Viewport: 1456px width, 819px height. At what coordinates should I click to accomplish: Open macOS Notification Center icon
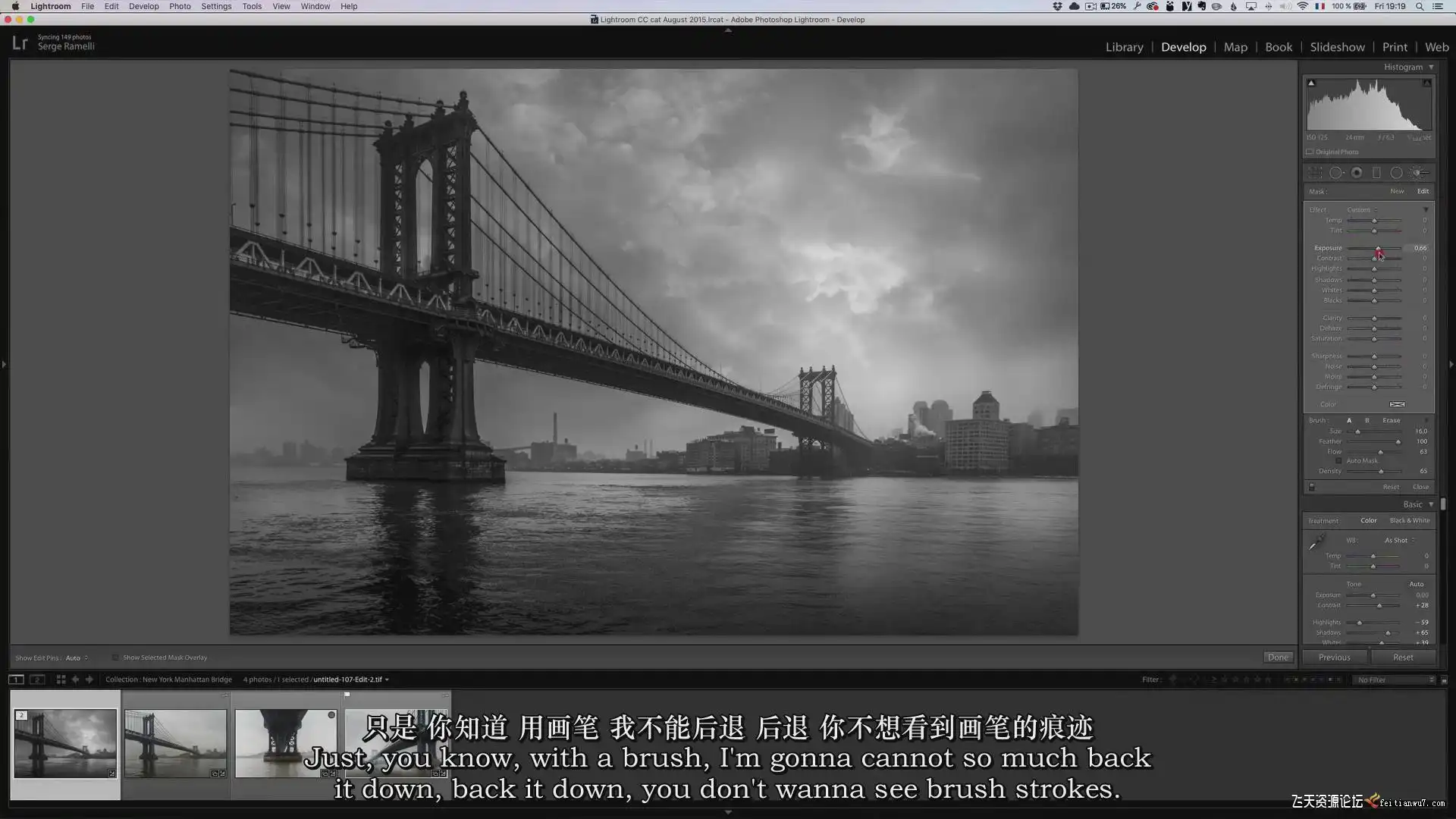click(x=1437, y=6)
